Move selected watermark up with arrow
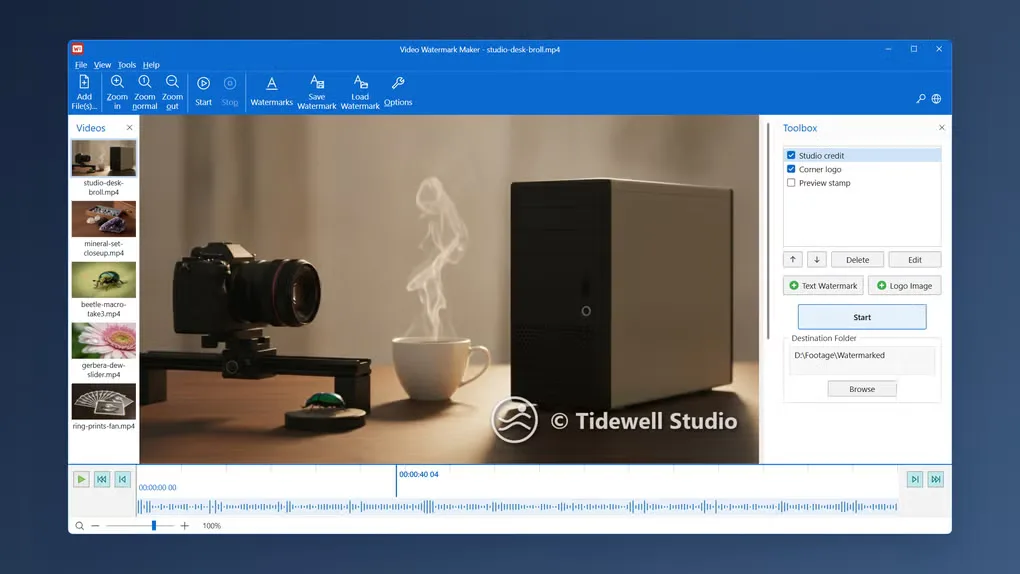Screen dimensions: 1020x574 tap(792, 260)
